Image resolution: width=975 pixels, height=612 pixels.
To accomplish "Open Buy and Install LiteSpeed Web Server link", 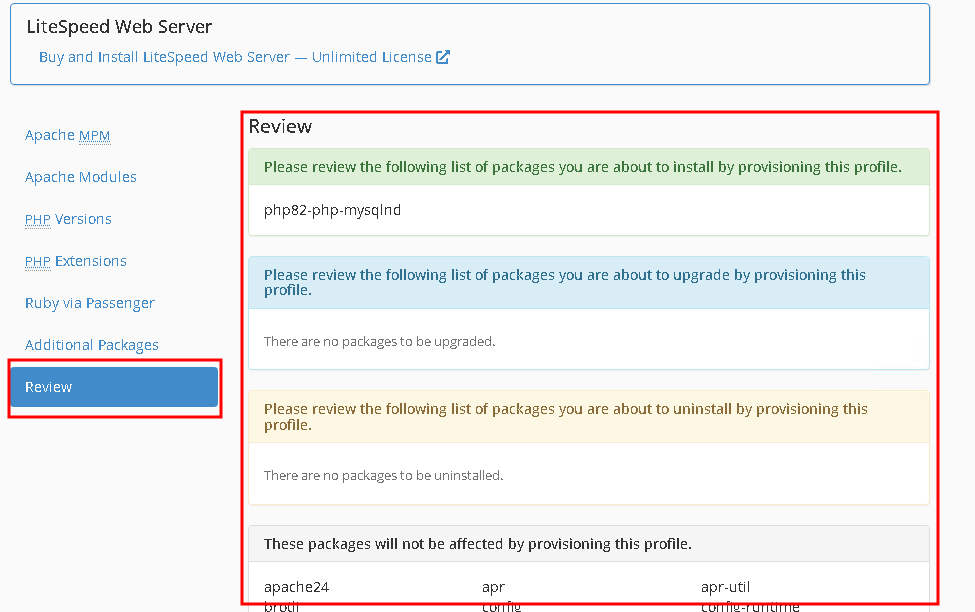I will coord(235,57).
